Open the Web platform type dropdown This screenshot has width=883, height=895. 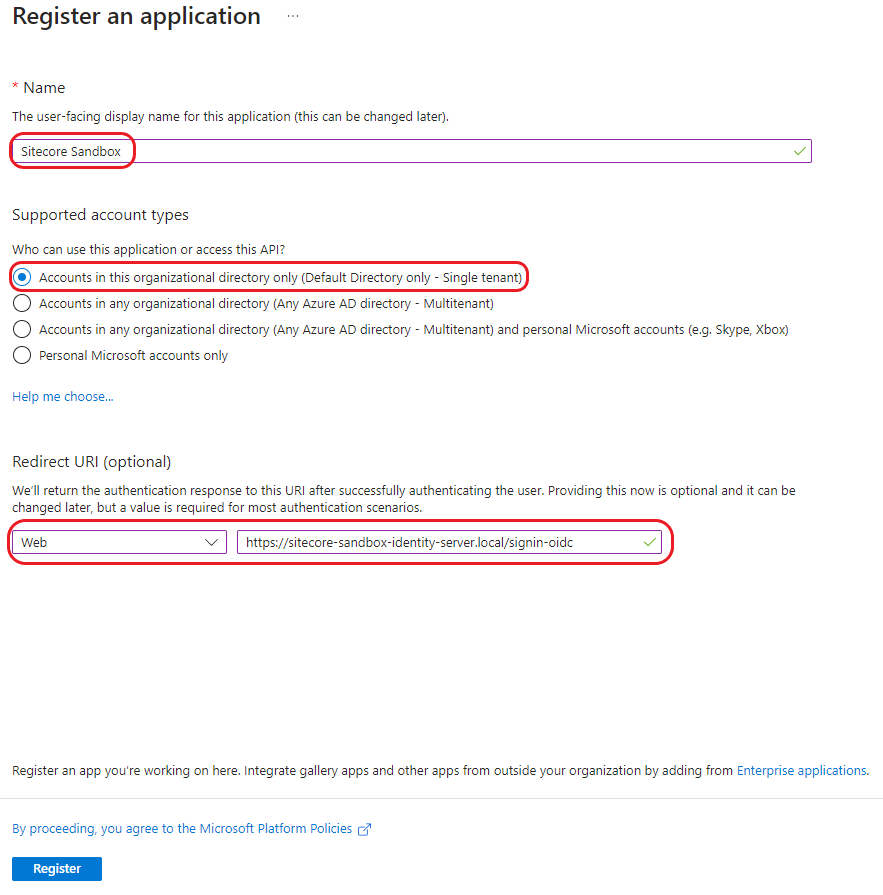click(x=118, y=542)
